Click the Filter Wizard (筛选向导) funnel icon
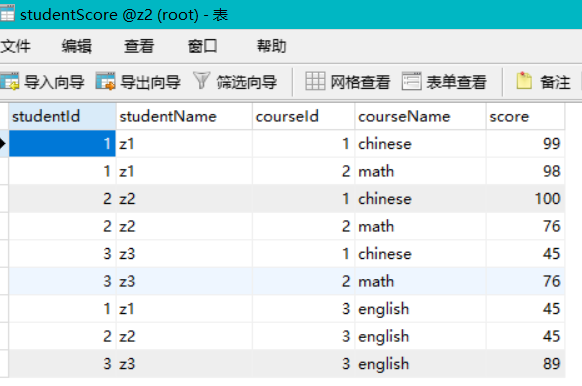 pos(202,81)
